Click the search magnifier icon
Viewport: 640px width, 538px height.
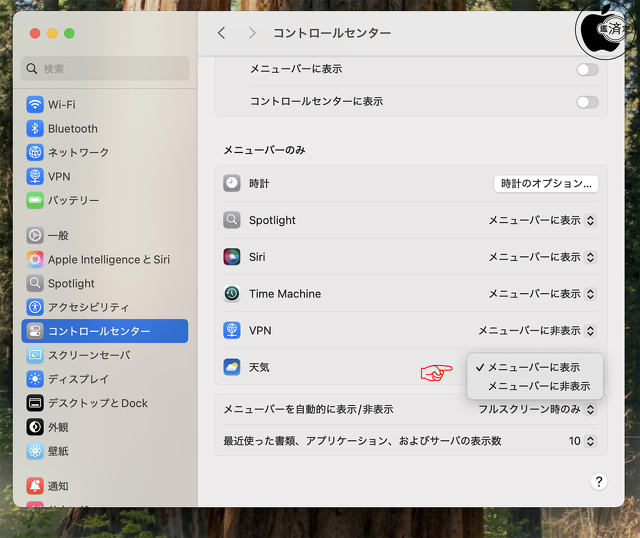pos(32,69)
